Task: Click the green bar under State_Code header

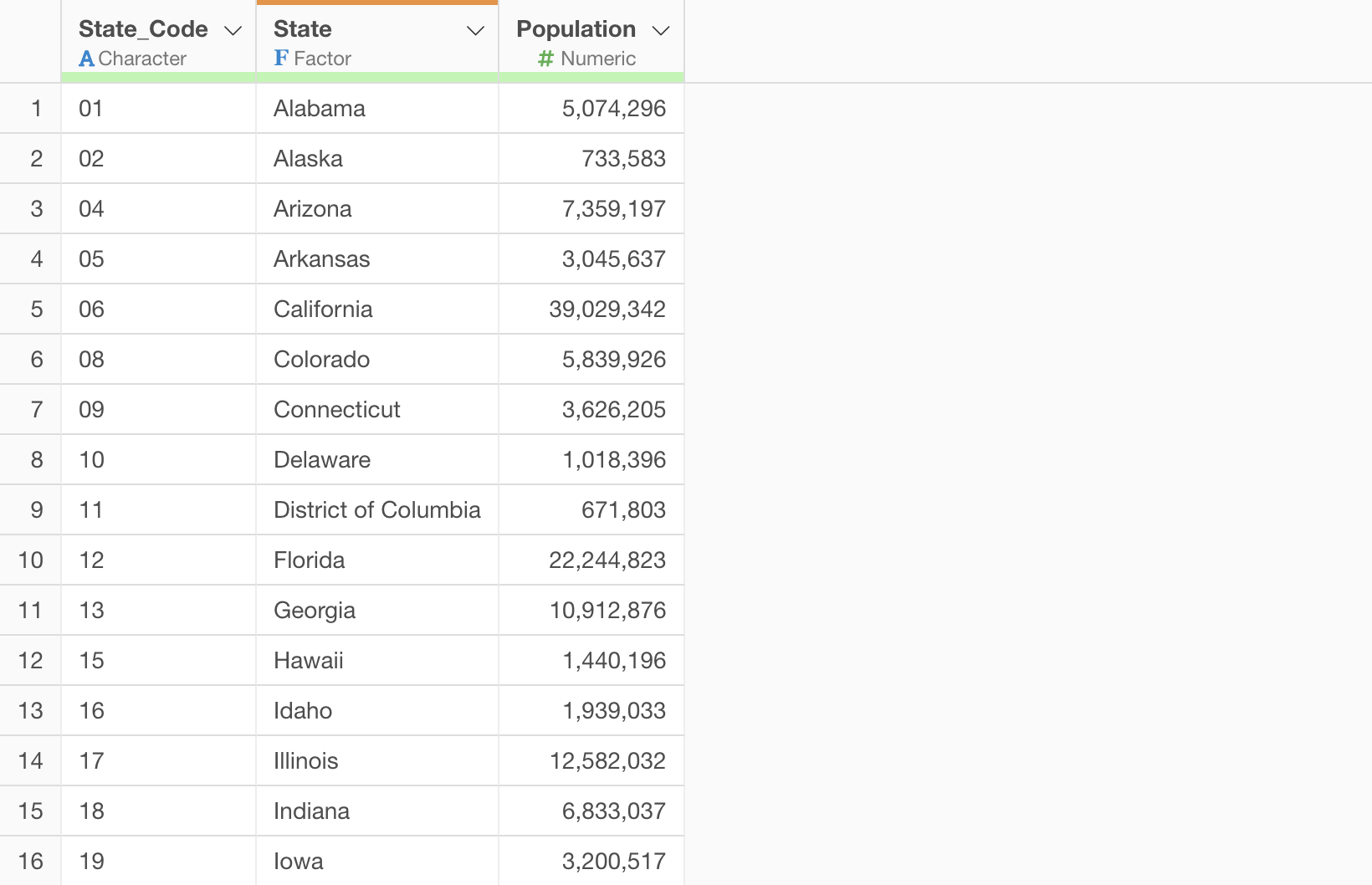Action: coord(158,78)
